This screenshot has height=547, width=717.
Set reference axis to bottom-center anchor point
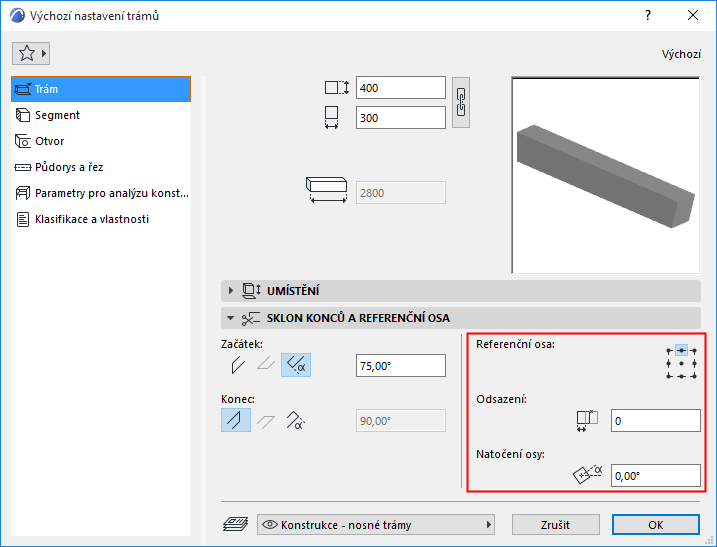click(x=681, y=376)
